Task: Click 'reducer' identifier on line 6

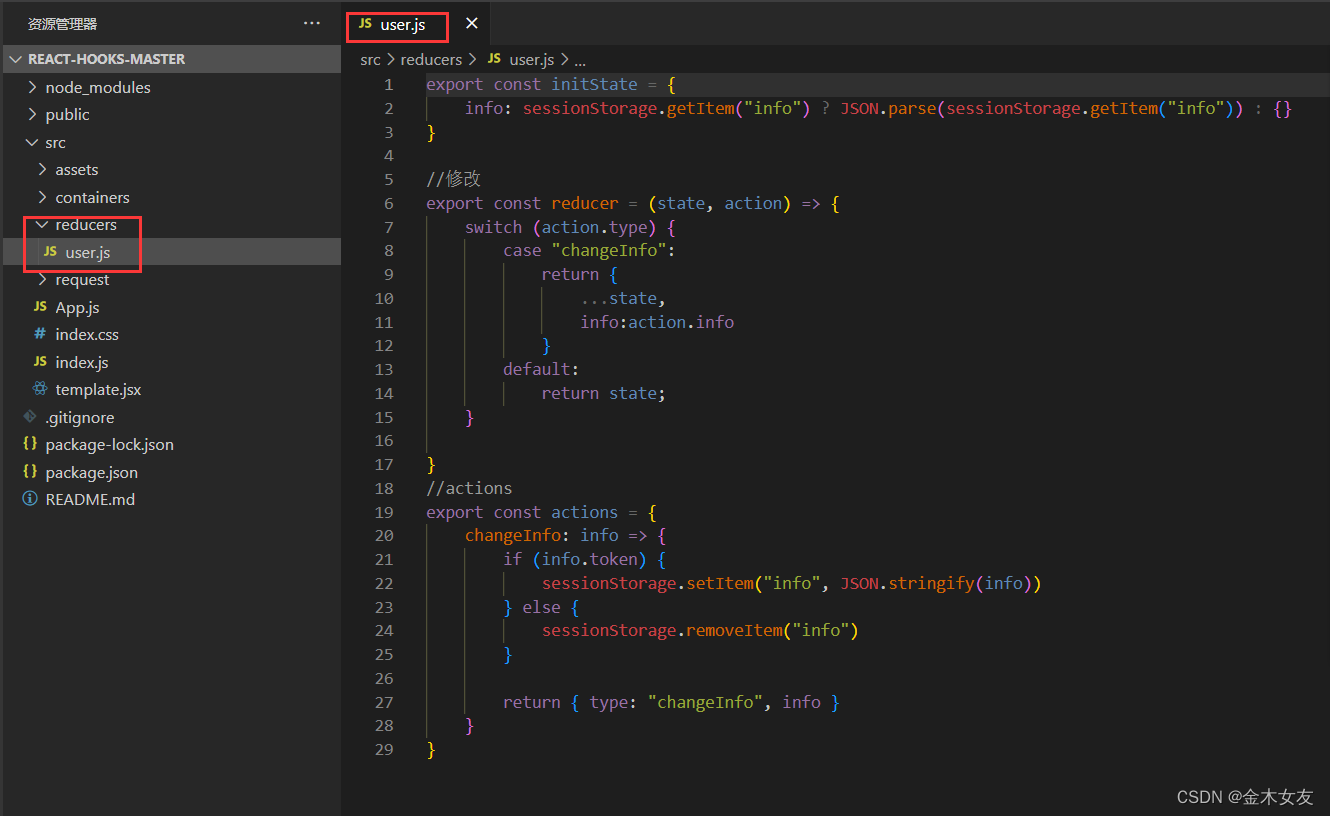Action: [585, 203]
